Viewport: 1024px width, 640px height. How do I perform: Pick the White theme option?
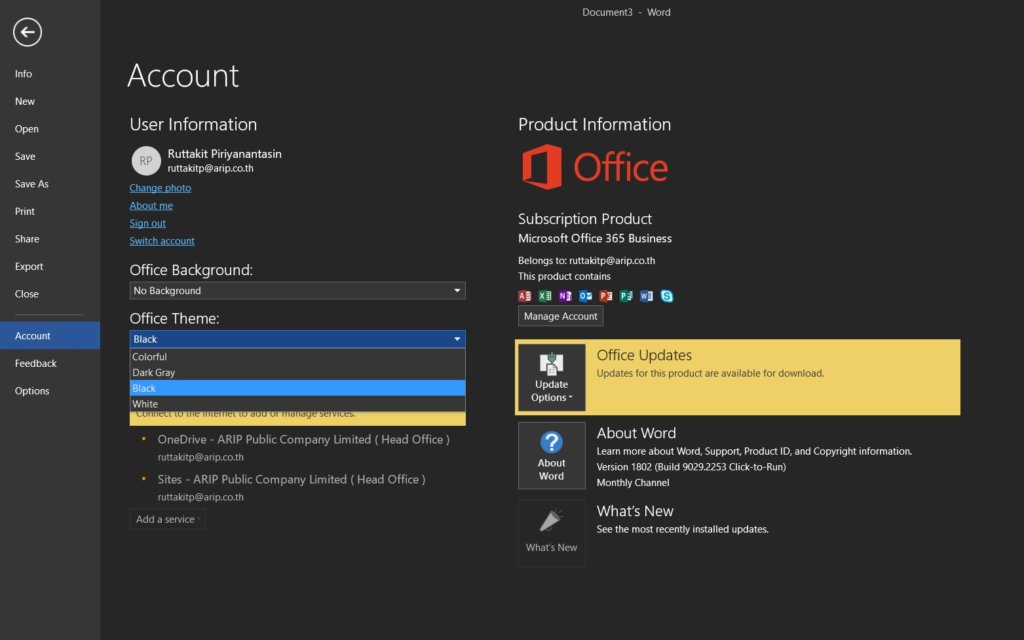(145, 404)
